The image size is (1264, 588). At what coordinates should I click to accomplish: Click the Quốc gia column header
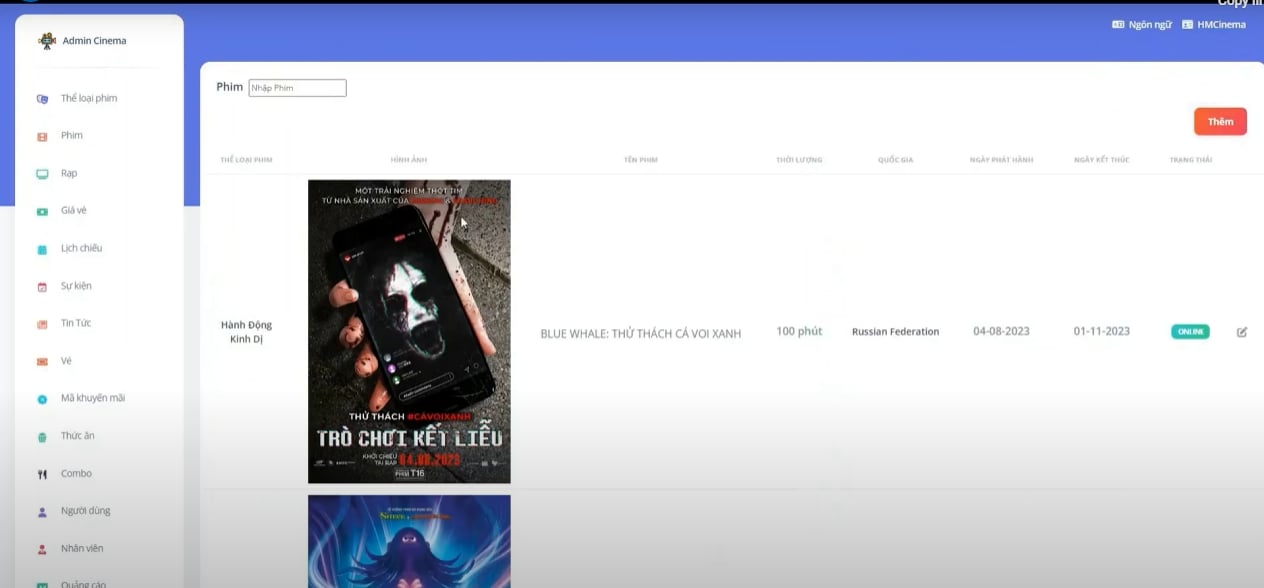(896, 160)
